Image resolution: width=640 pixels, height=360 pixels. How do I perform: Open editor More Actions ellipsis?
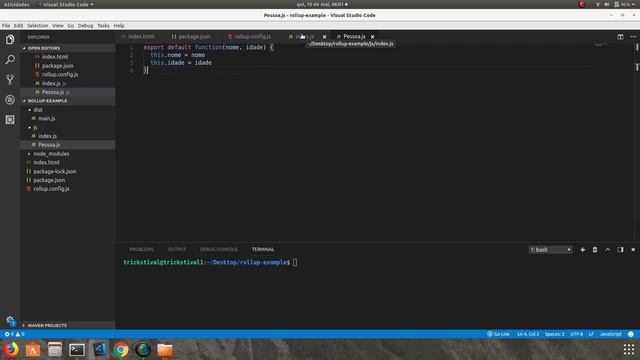(x=633, y=37)
